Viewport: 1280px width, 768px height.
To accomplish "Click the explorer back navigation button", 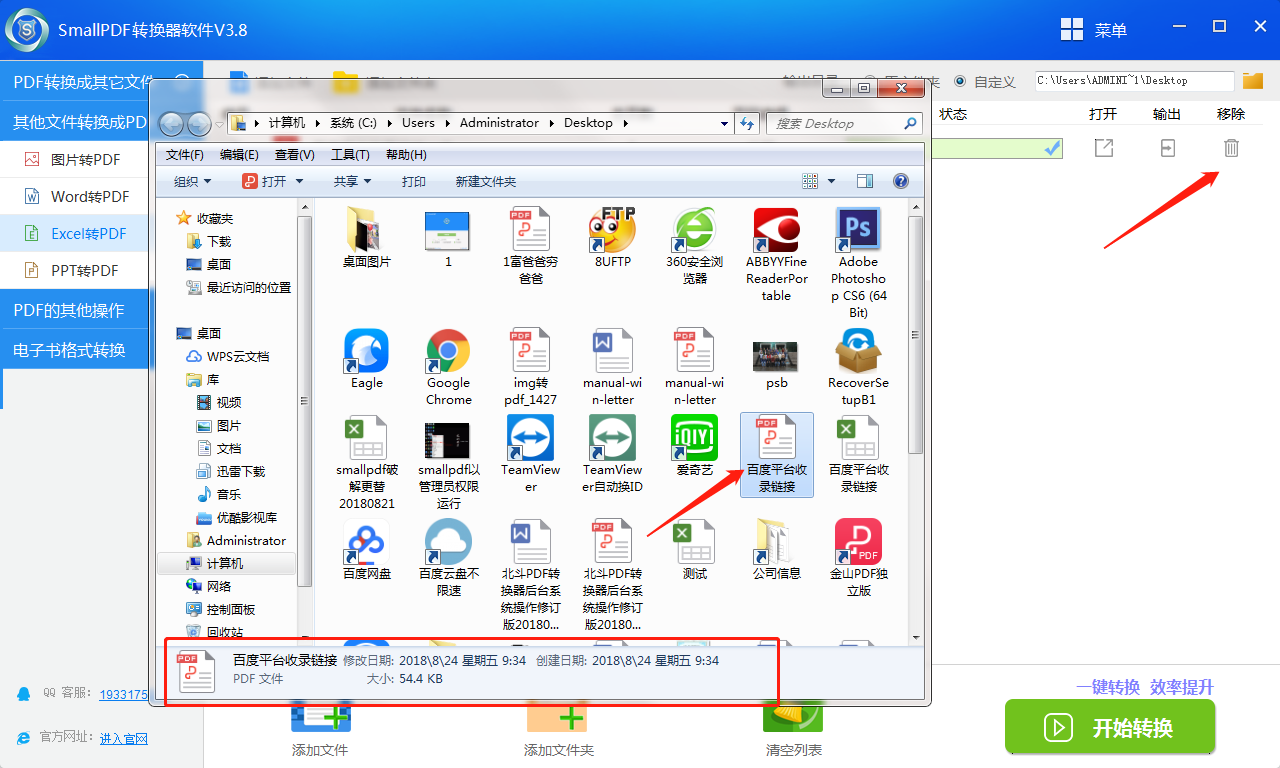I will [172, 124].
